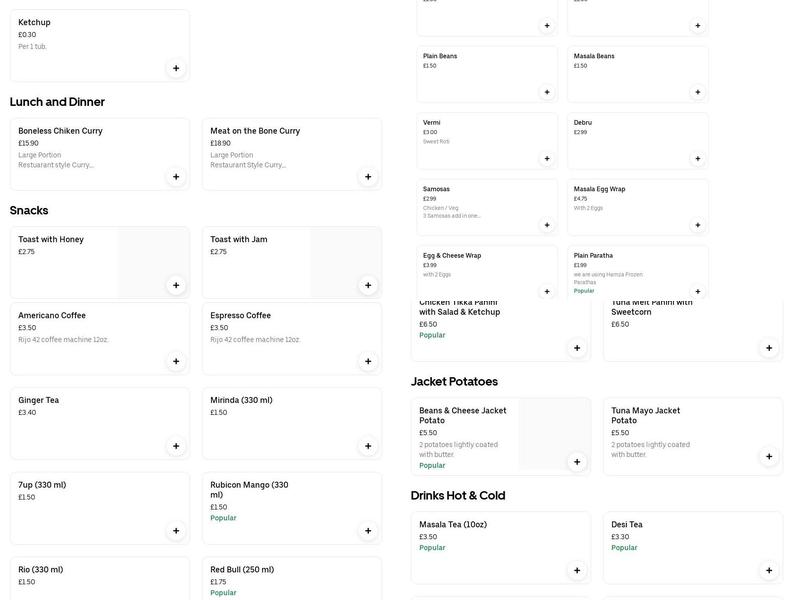
Task: Add Boneless Chiken Curry to order
Action: 176,177
